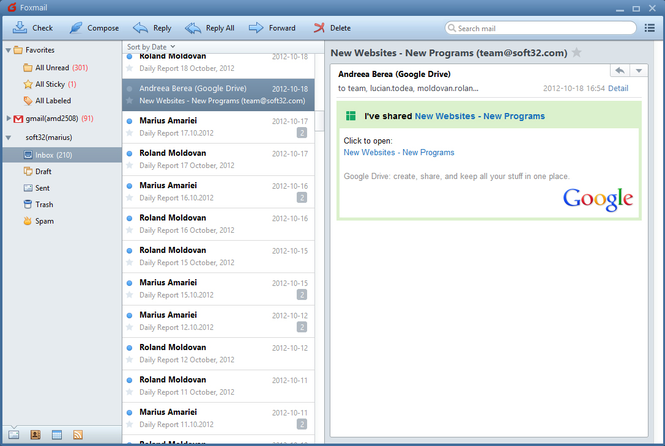The height and width of the screenshot is (446, 665).
Task: Click the spreadsheet icon in shared banner
Action: 351,116
